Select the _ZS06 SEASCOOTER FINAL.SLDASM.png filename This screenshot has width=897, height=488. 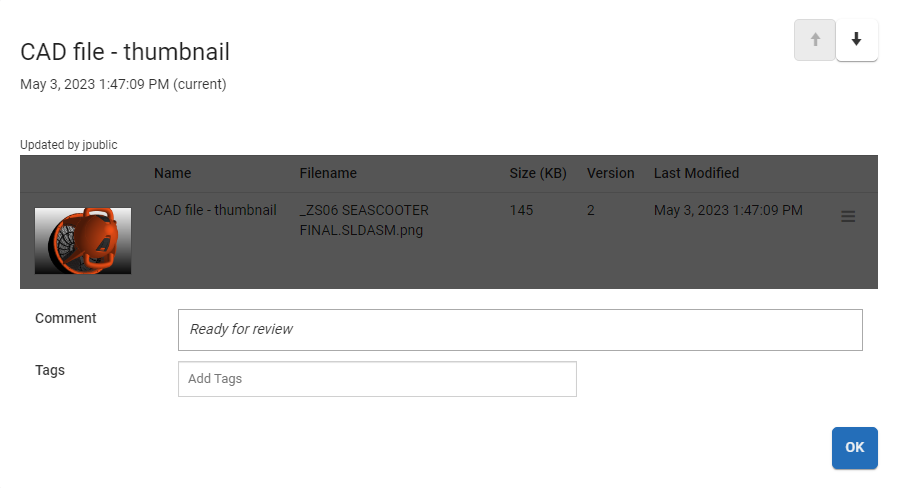pos(364,219)
